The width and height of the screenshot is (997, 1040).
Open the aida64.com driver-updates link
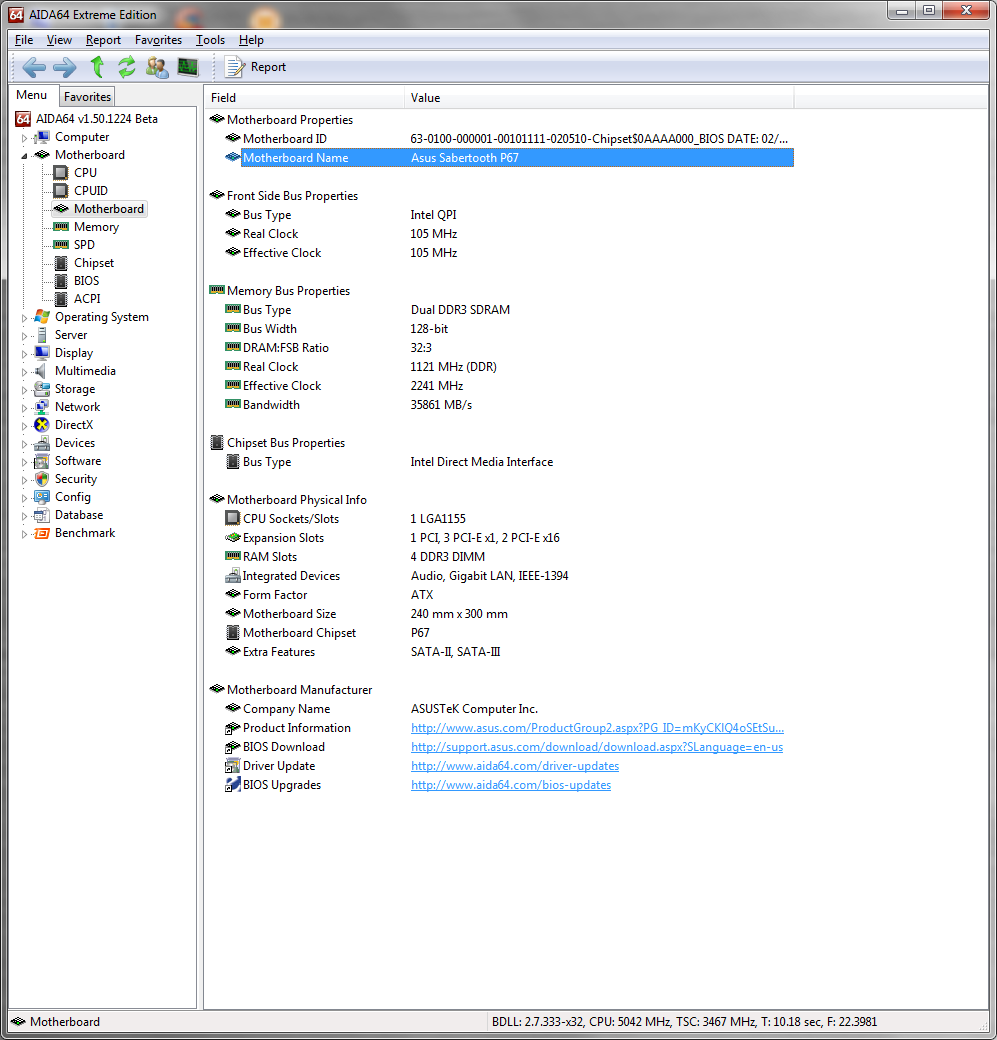(515, 765)
